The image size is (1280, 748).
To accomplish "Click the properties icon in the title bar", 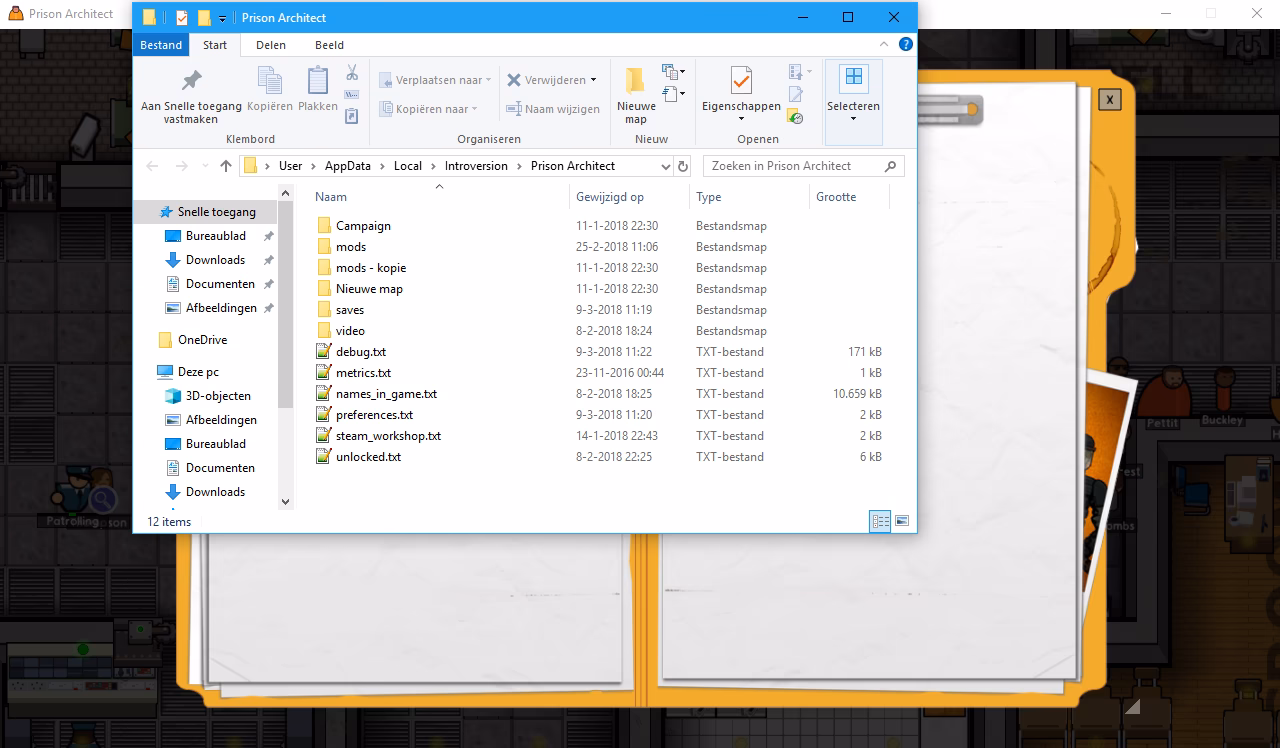I will click(181, 18).
